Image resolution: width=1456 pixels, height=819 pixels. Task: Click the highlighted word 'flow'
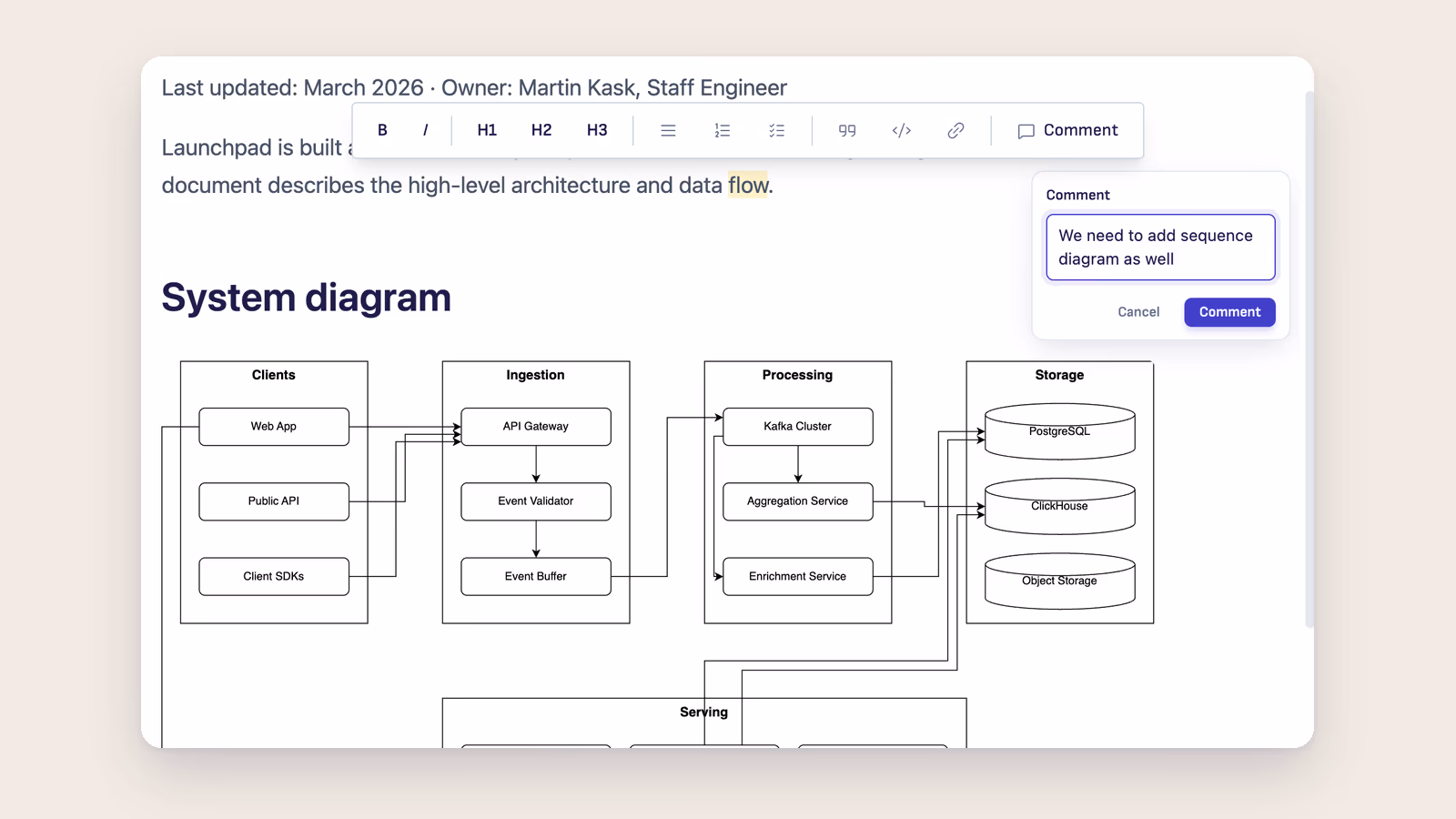[x=748, y=186]
